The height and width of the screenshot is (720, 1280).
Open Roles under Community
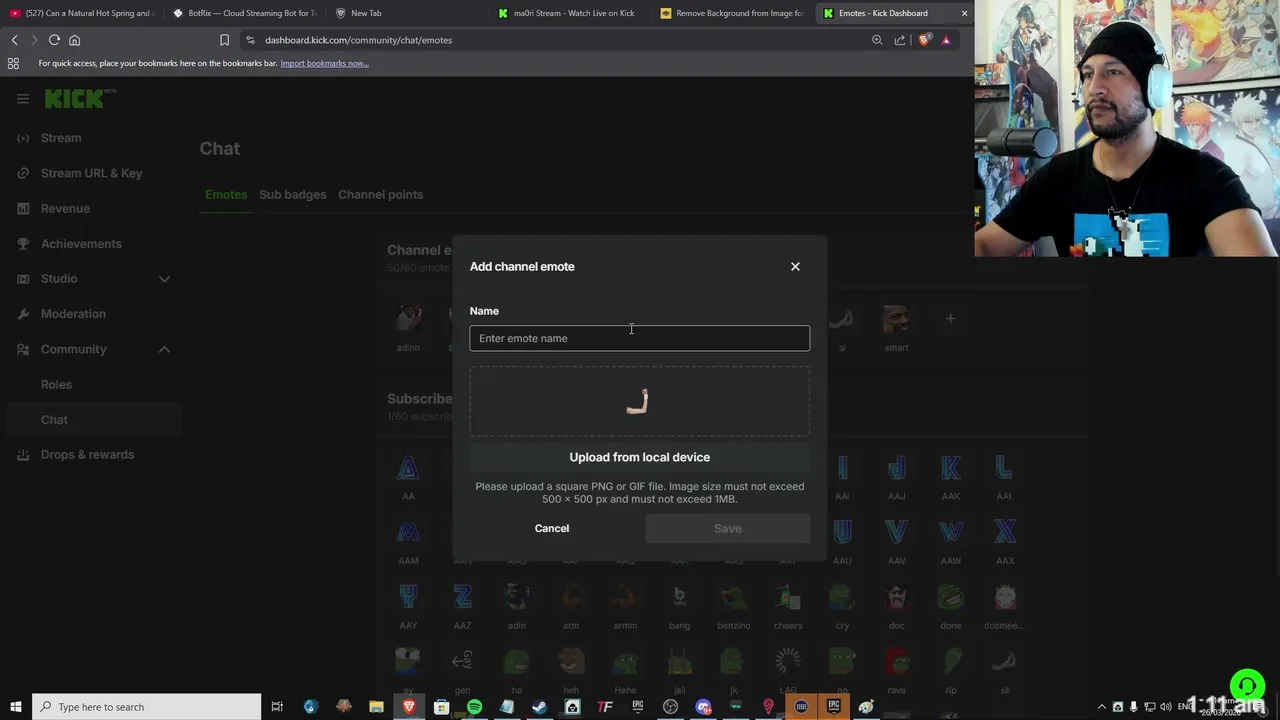(x=56, y=384)
